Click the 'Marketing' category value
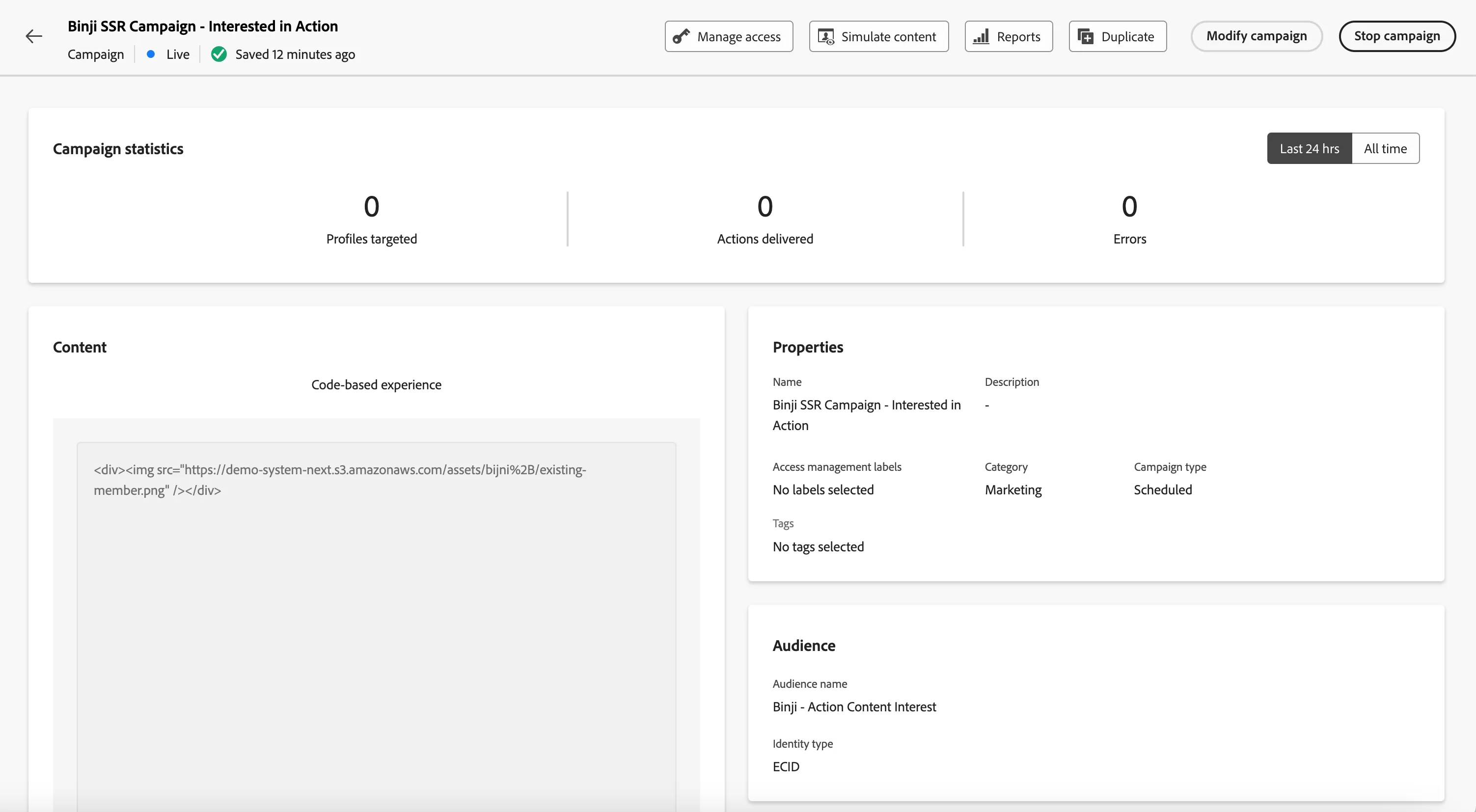This screenshot has width=1476, height=812. click(x=1013, y=489)
